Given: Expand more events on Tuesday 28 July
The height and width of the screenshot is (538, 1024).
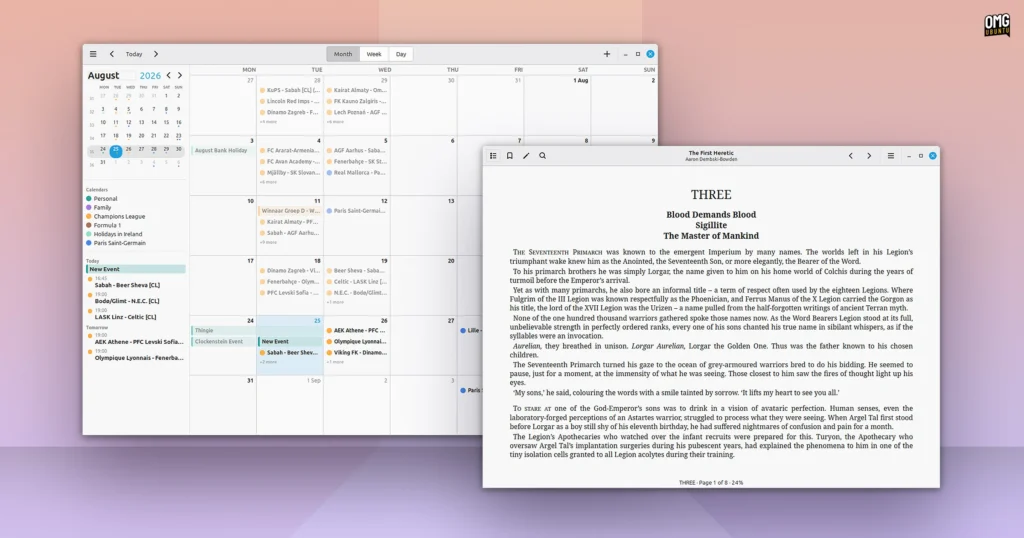Looking at the screenshot, I should tap(268, 122).
